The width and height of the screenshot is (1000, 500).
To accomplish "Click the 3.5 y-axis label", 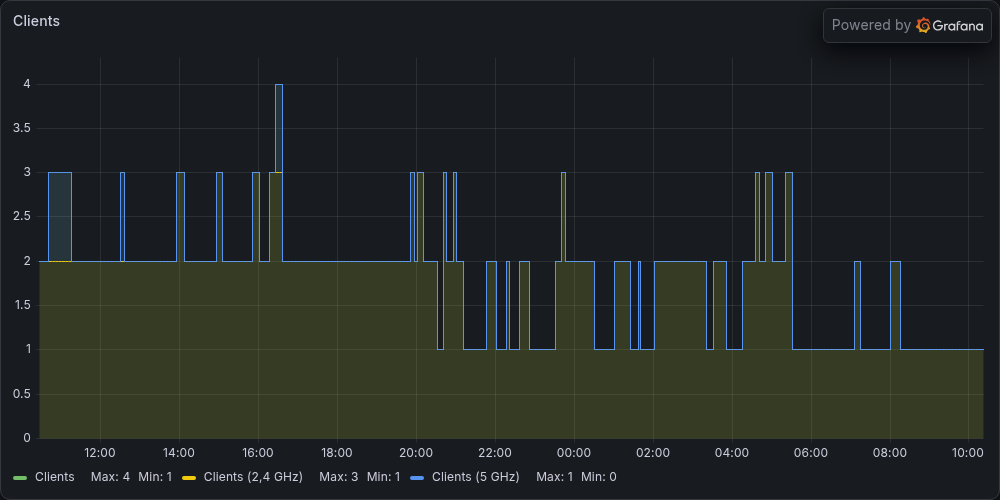I will point(22,129).
